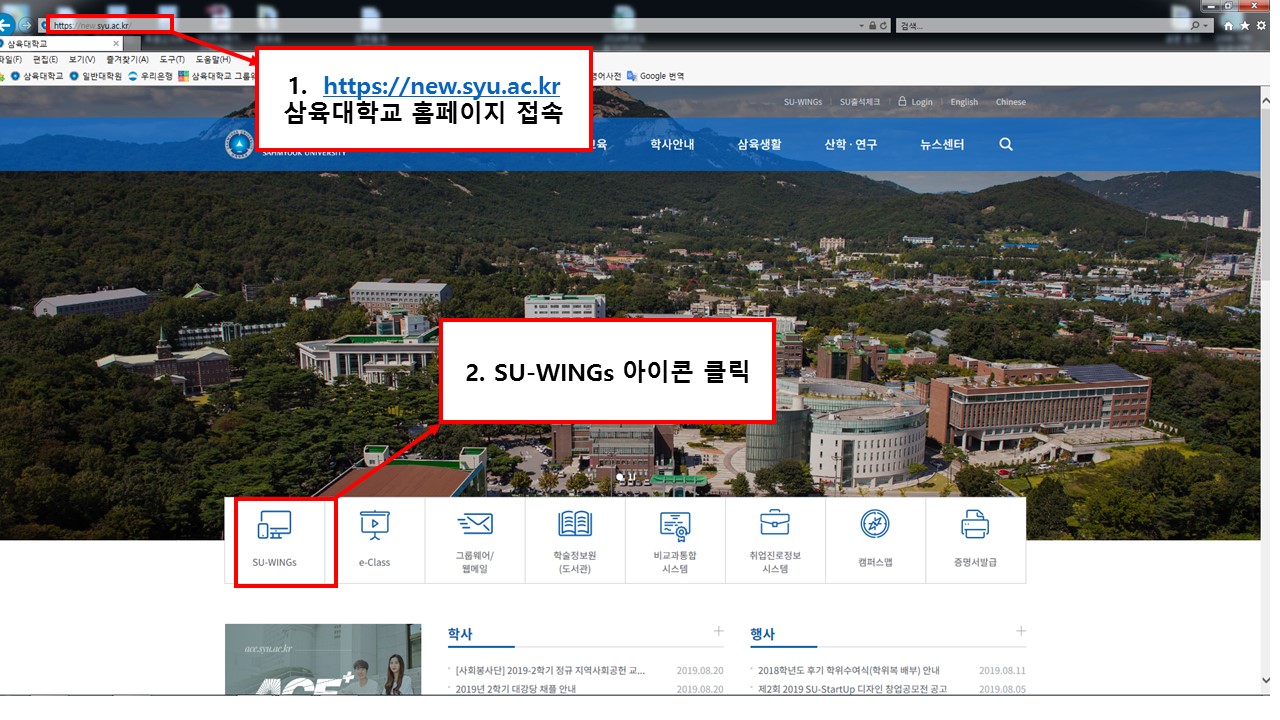Open the SU-WINGs quick menu icon
Image resolution: width=1280 pixels, height=720 pixels.
(x=274, y=525)
